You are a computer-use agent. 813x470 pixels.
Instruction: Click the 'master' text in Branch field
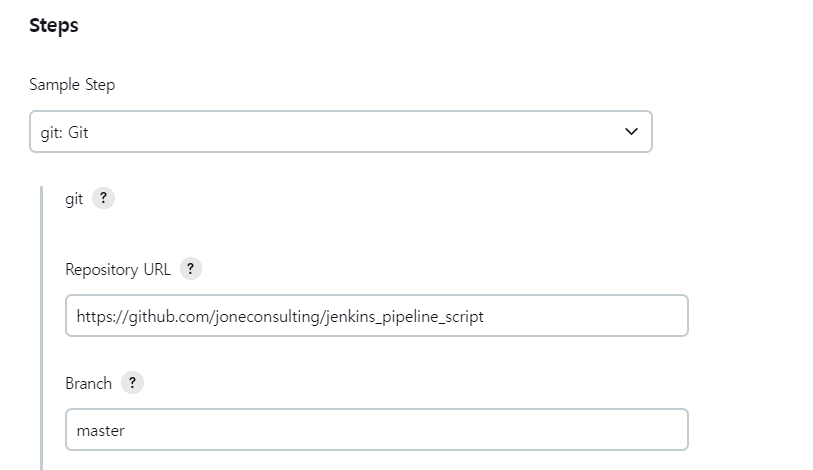click(x=101, y=431)
